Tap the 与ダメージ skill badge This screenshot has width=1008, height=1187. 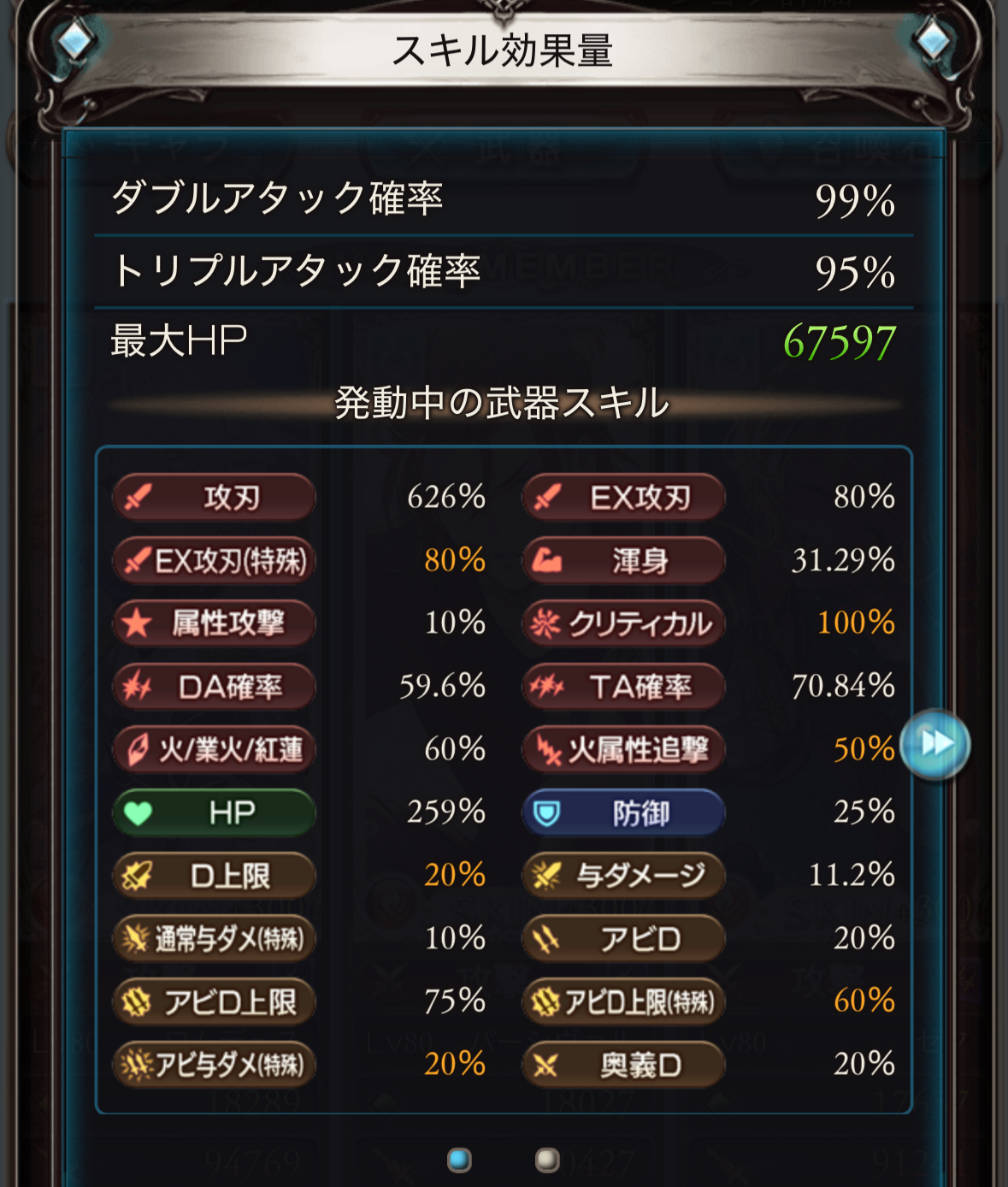[623, 876]
